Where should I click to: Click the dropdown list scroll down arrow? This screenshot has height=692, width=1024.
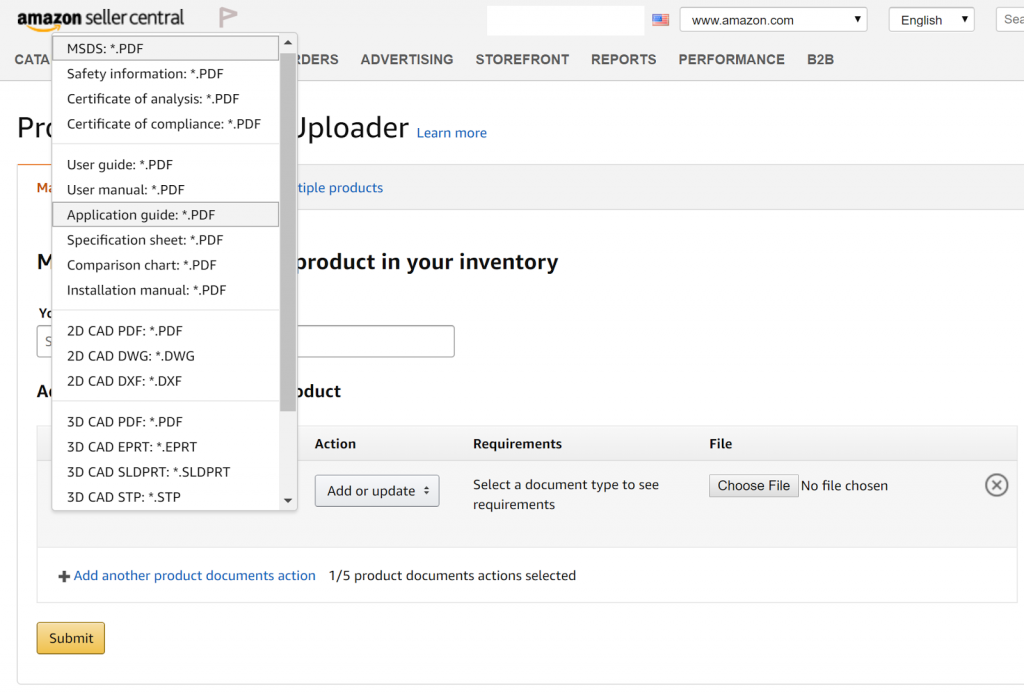[x=288, y=501]
